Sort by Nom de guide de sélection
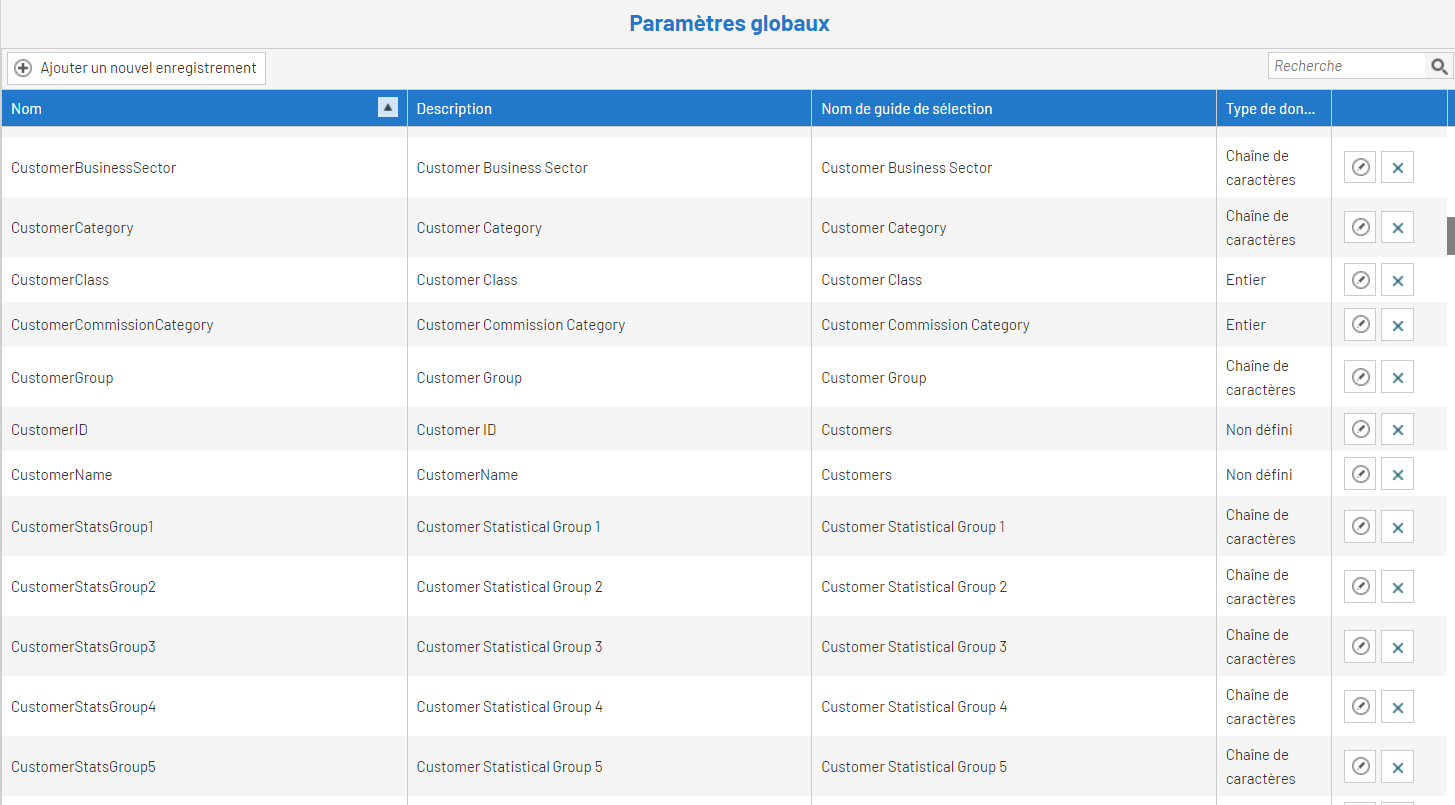 click(906, 109)
